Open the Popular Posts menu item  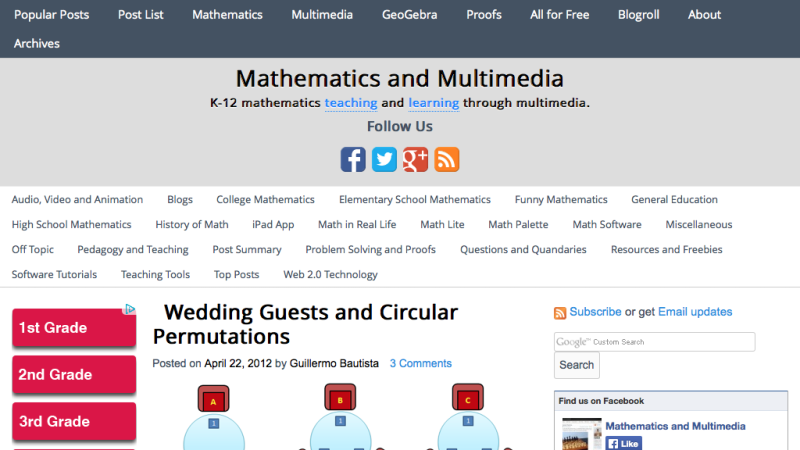(52, 15)
